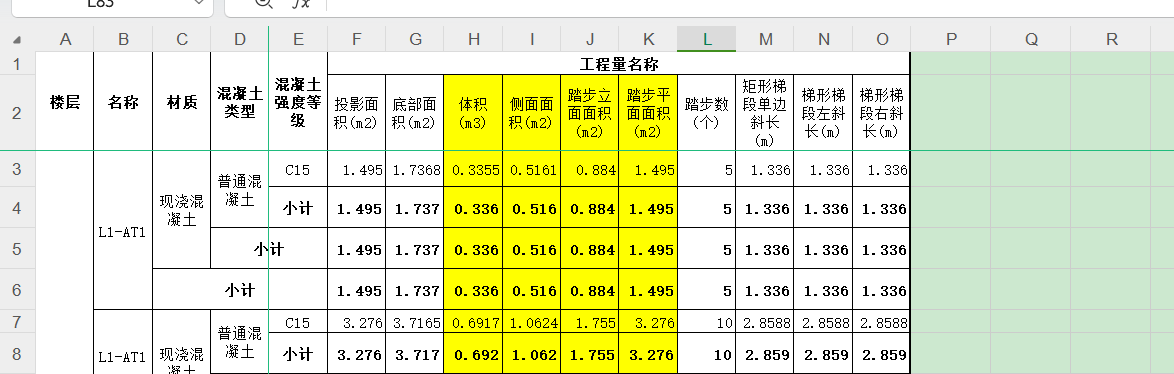Click the 踏步数(个) header cell
The height and width of the screenshot is (374, 1174).
(x=707, y=112)
